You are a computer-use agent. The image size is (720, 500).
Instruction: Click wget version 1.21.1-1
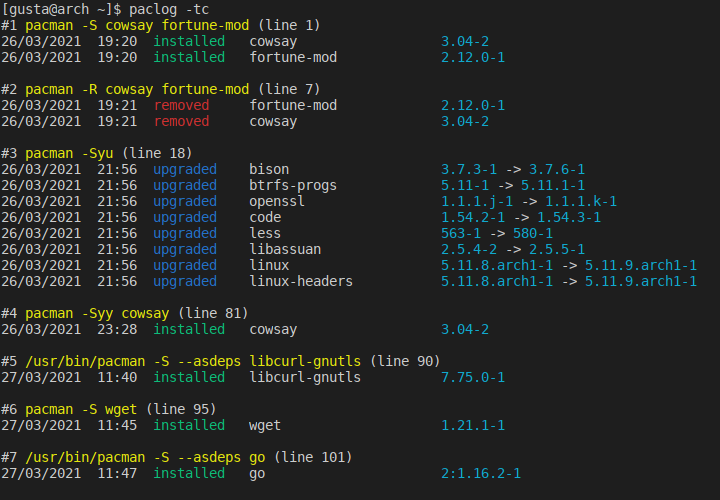(x=472, y=426)
